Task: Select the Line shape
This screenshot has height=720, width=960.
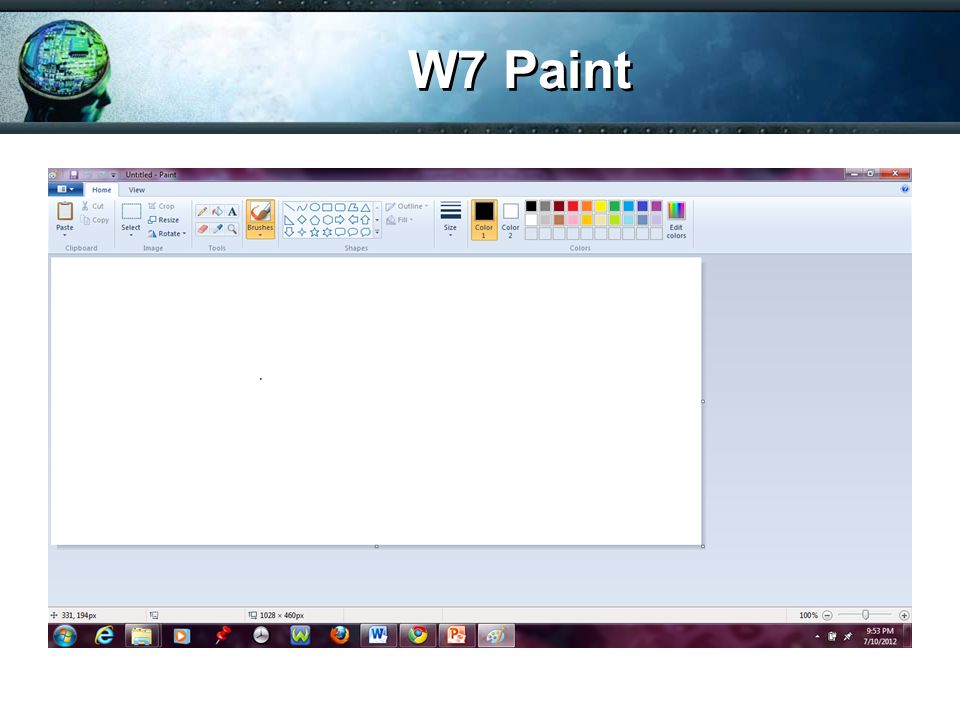Action: tap(289, 208)
